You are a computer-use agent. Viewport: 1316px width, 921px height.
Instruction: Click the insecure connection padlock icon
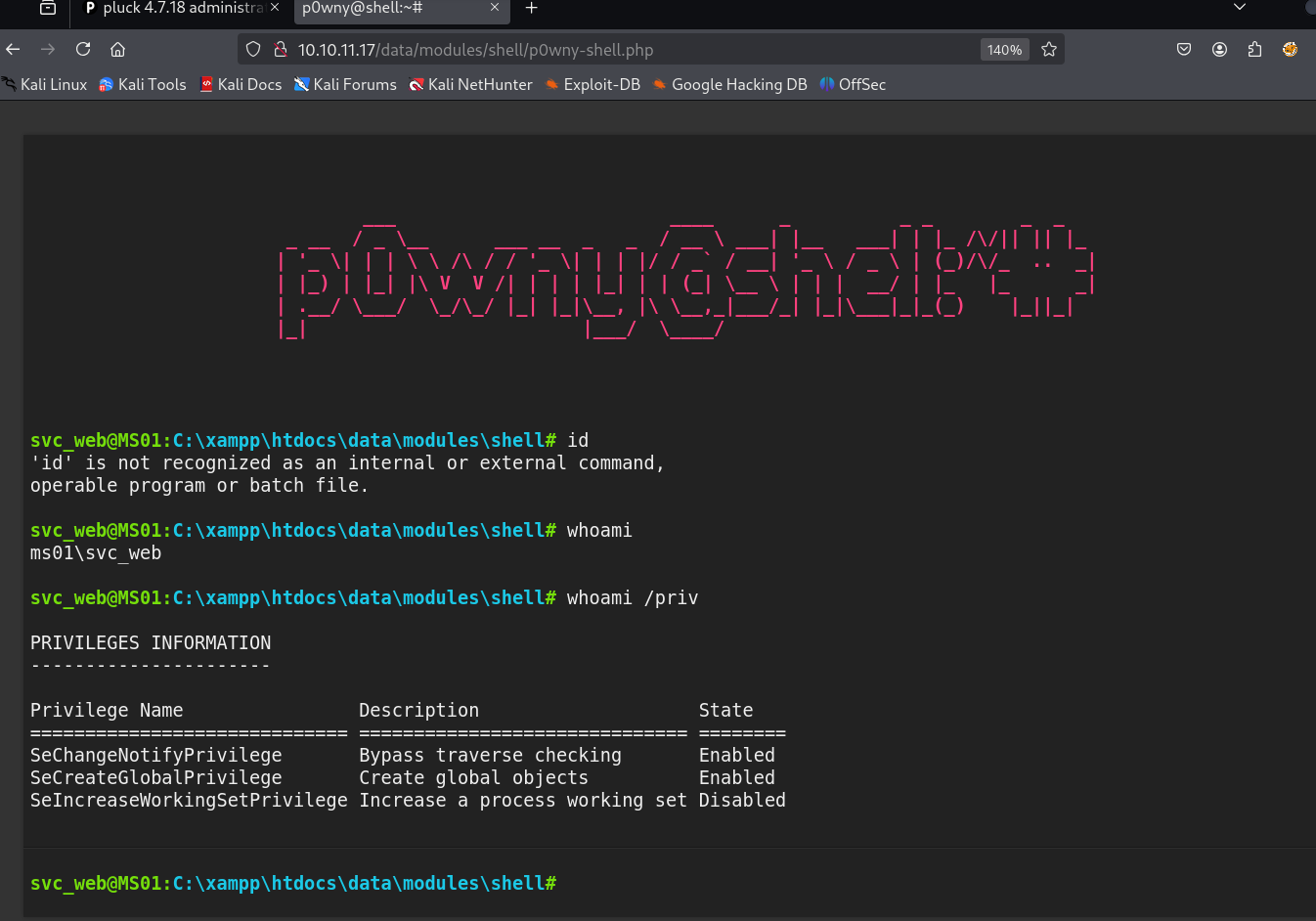280,49
